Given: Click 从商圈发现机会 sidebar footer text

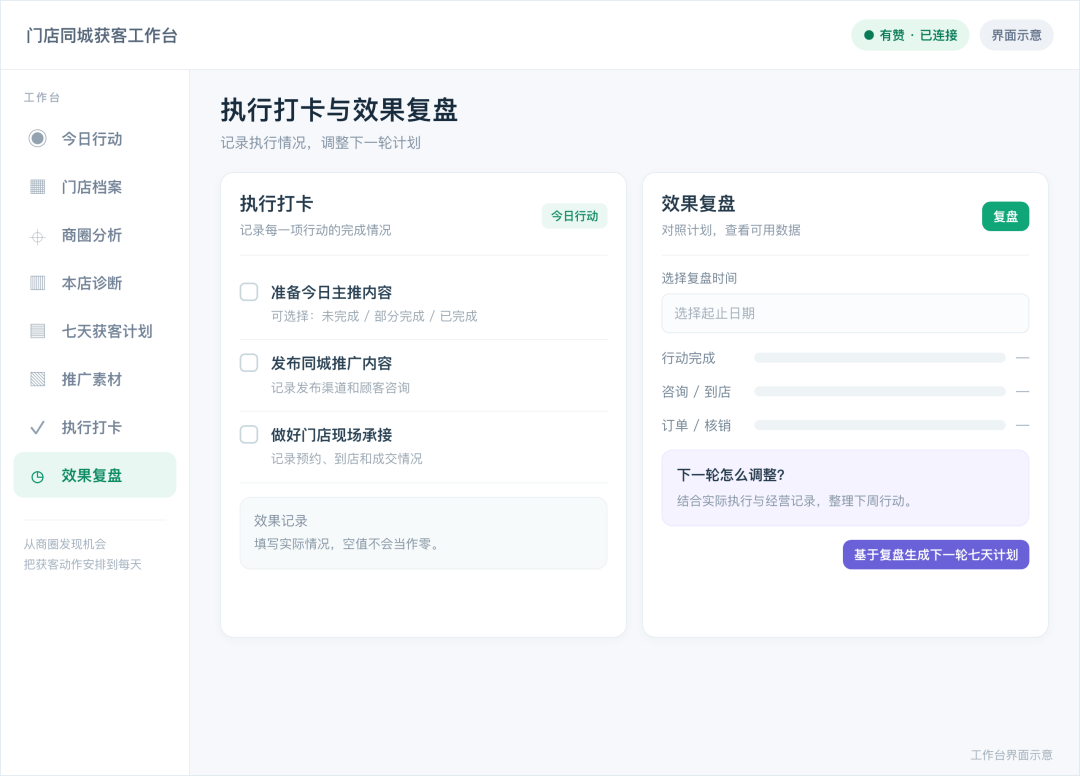Looking at the screenshot, I should tap(65, 544).
